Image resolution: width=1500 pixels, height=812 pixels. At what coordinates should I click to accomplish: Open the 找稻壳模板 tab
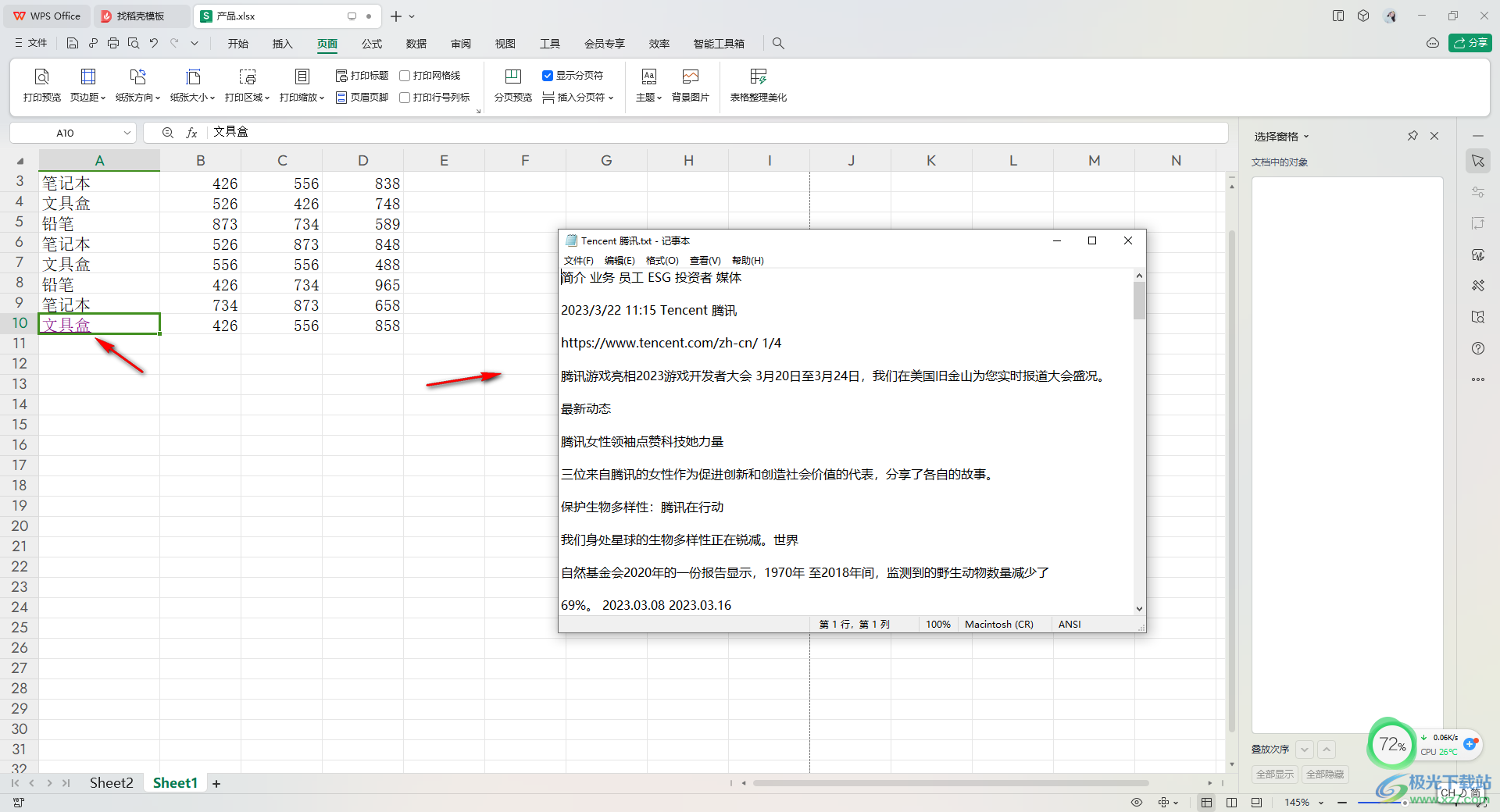[141, 16]
